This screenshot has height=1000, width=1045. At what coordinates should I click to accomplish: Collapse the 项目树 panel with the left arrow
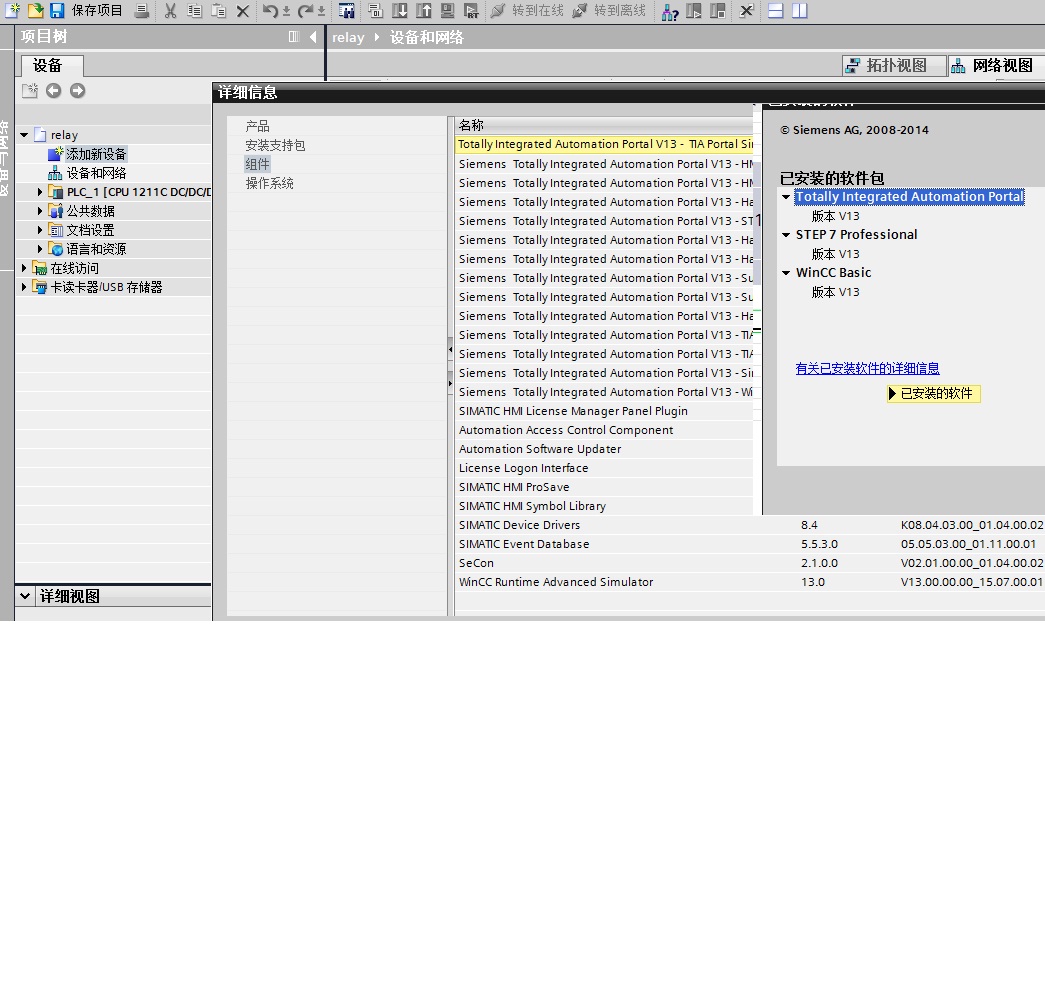[x=313, y=37]
